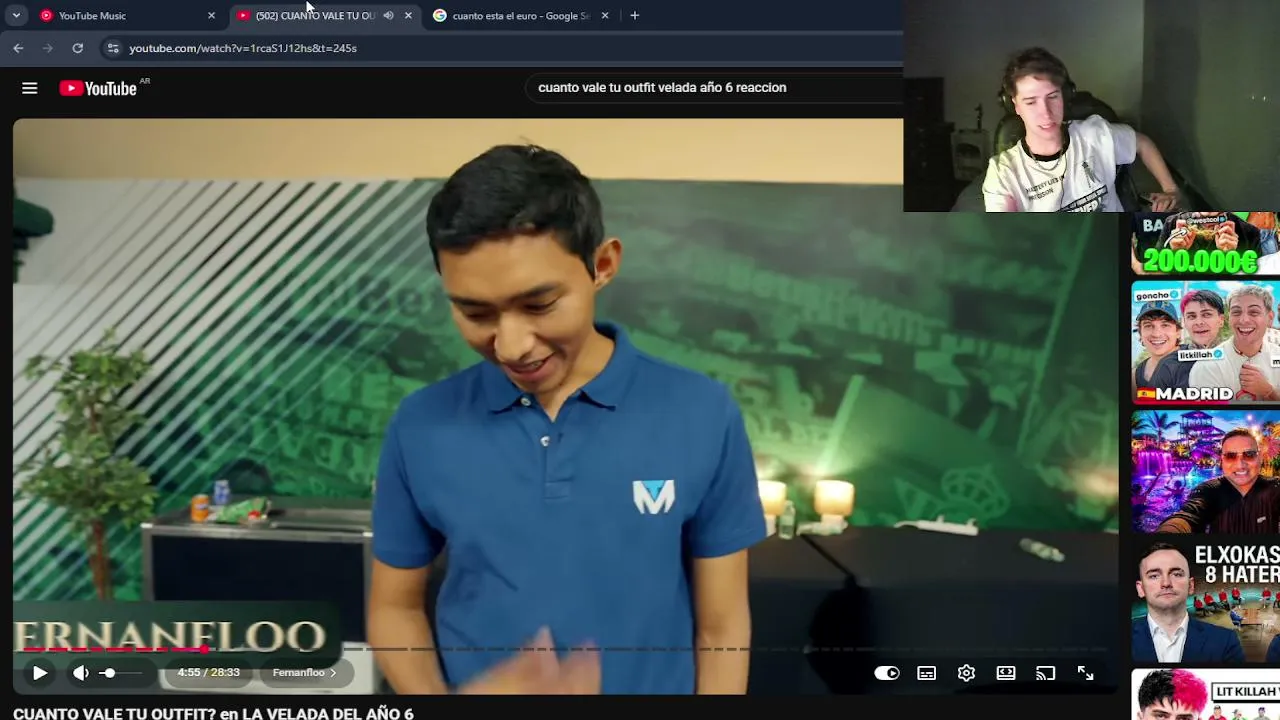
Task: Cast the video to another device
Action: [x=1045, y=673]
